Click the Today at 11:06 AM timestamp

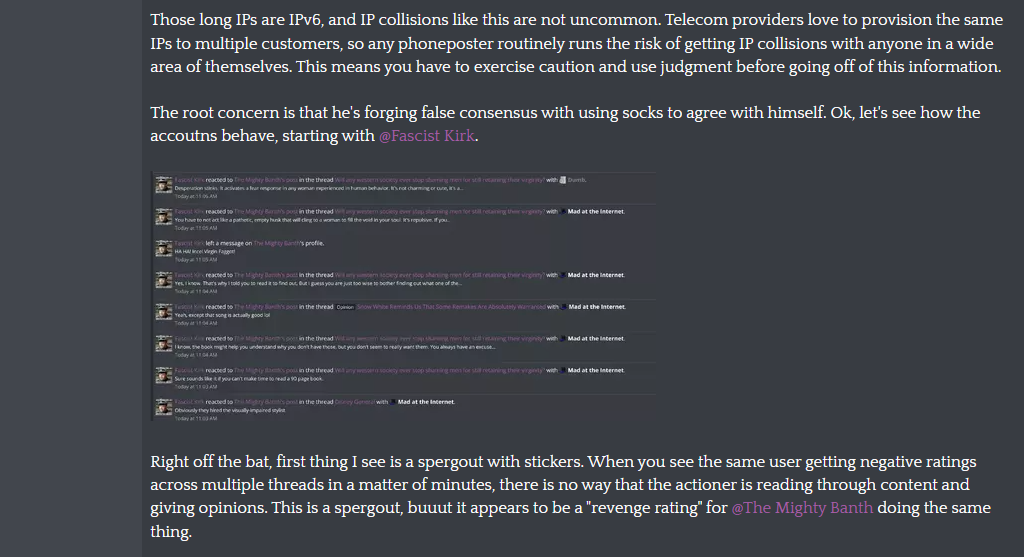point(196,196)
